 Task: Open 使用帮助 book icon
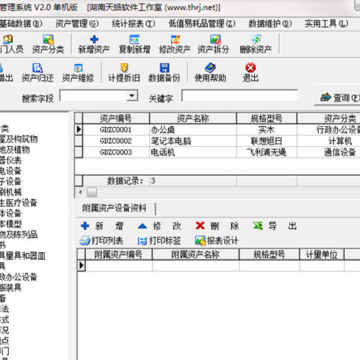pyautogui.click(x=210, y=68)
